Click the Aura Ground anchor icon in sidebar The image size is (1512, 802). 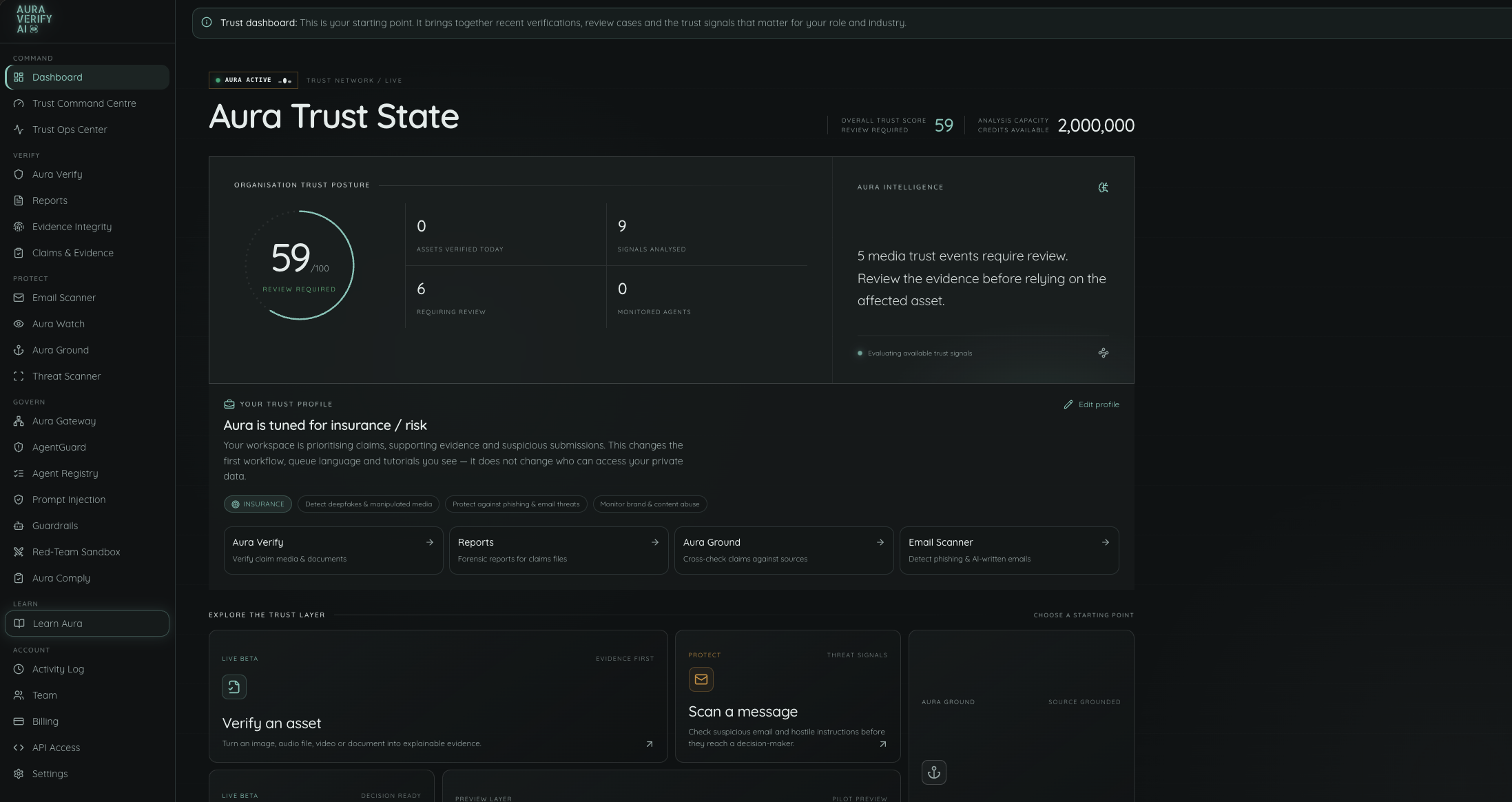tap(19, 350)
